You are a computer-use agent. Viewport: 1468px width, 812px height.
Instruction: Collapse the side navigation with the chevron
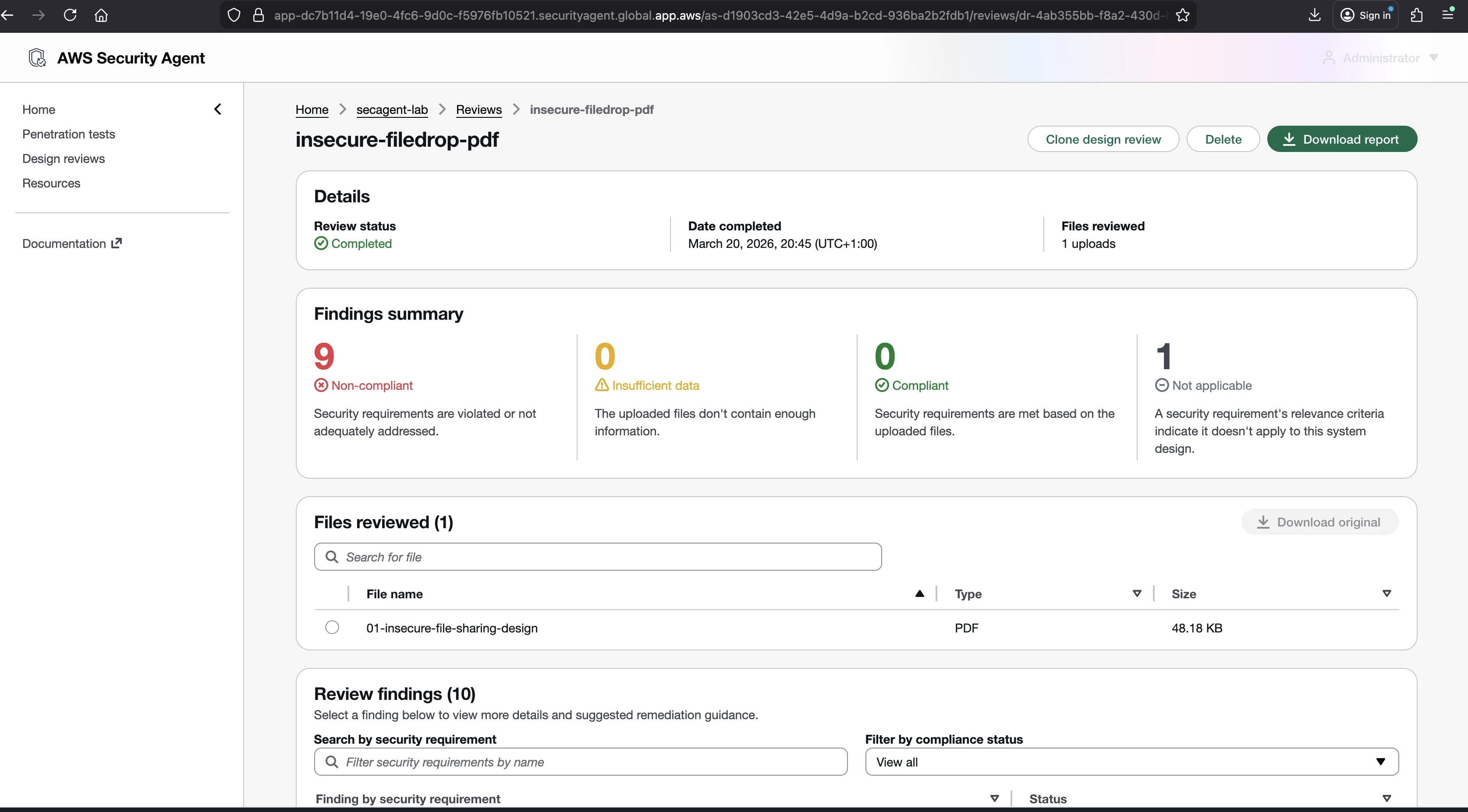[x=218, y=109]
